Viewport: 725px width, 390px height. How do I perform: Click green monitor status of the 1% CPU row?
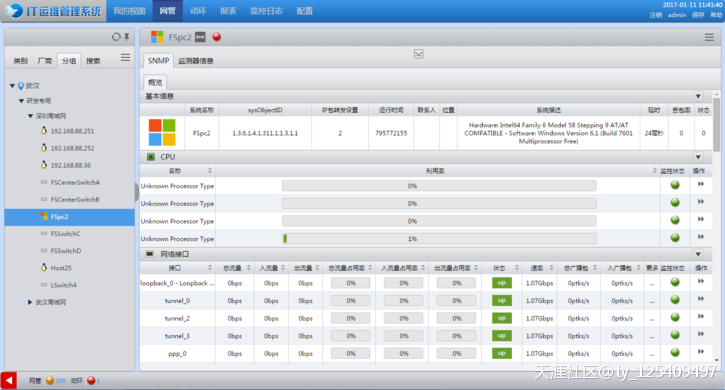(x=675, y=238)
